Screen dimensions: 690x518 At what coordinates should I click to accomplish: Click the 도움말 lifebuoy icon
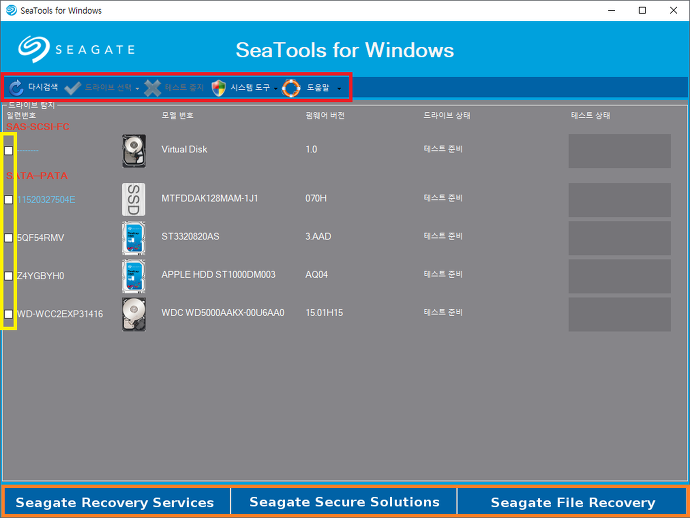[x=291, y=88]
